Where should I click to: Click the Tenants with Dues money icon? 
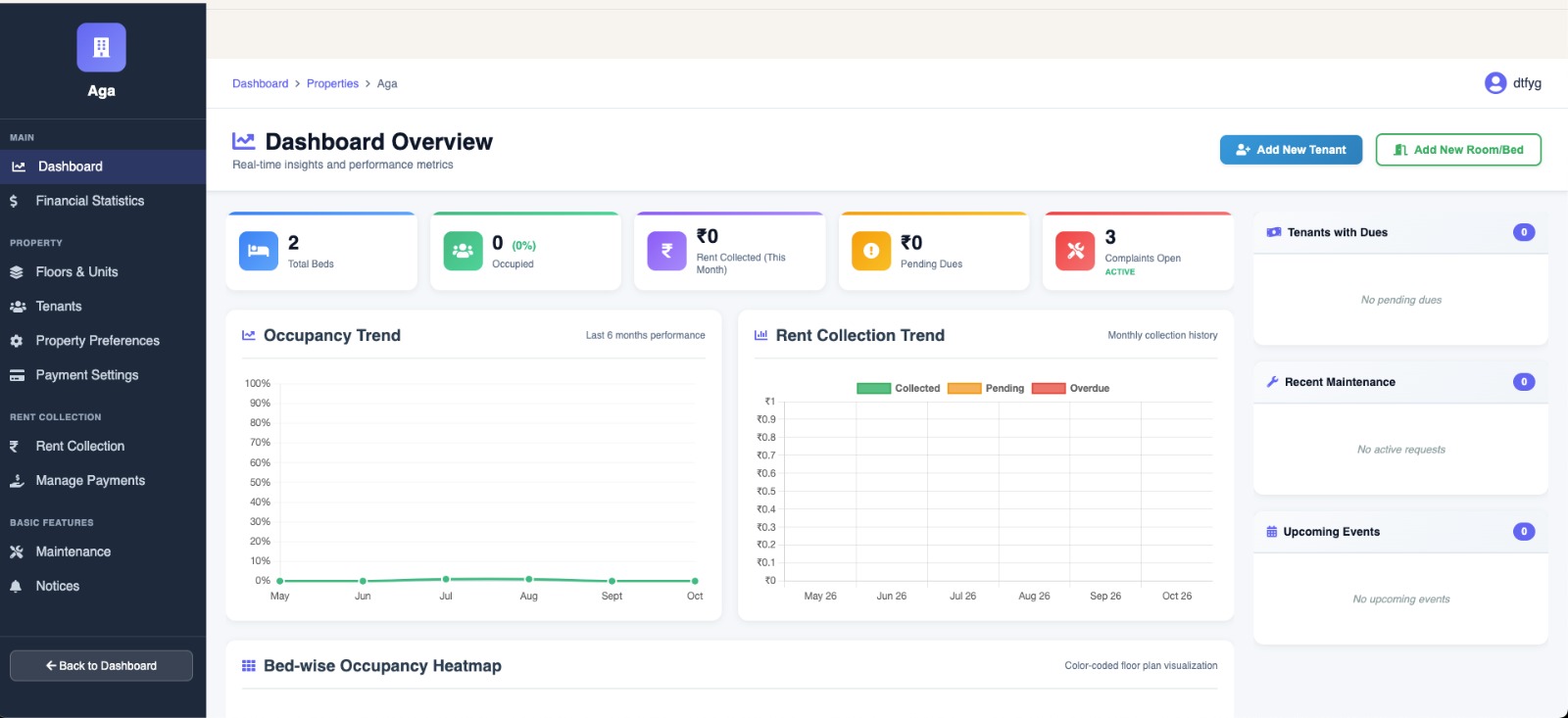[x=1274, y=232]
